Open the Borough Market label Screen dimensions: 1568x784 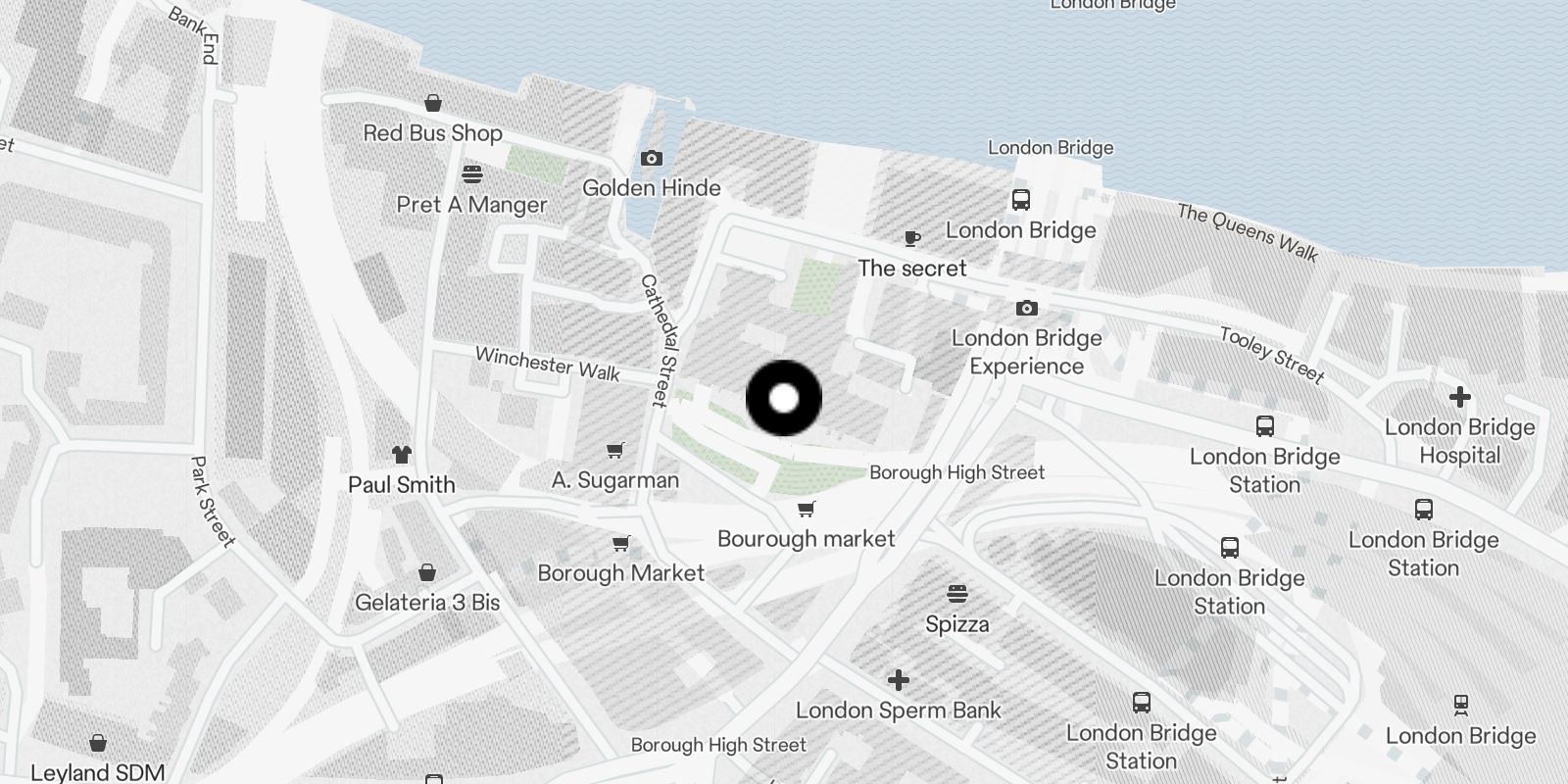pos(621,573)
